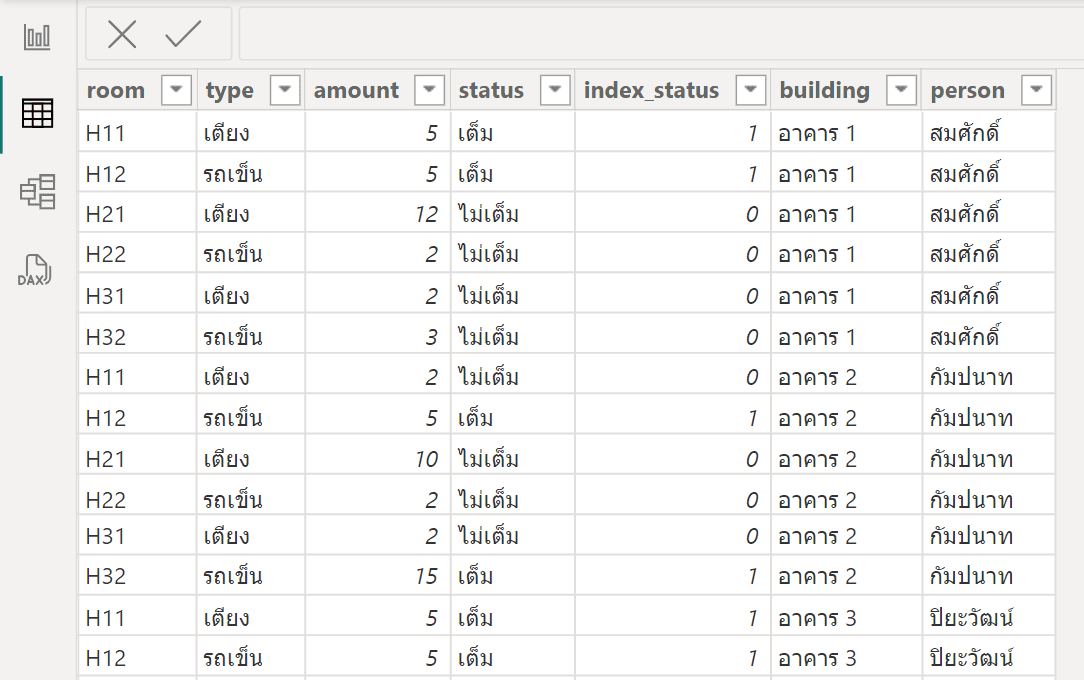This screenshot has height=680, width=1084.
Task: Show the person column filter dropdown
Action: click(x=1037, y=90)
